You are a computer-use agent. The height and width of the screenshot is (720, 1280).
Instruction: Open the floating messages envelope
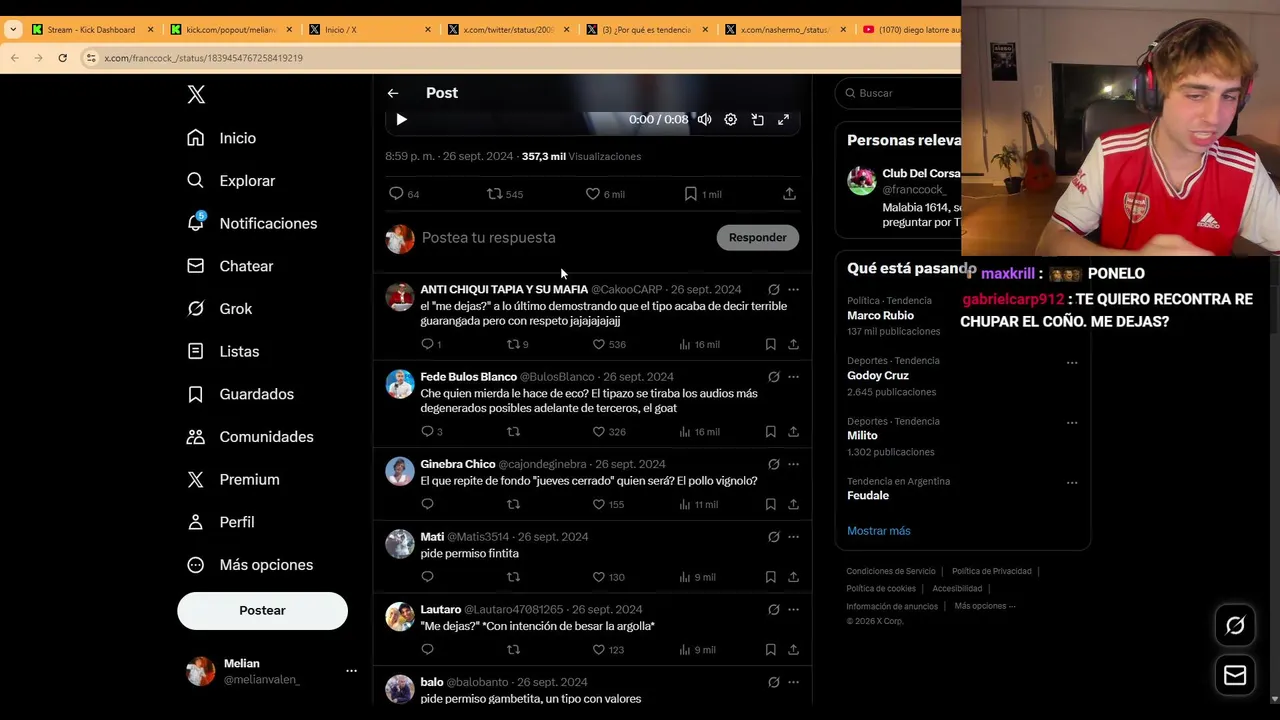1235,676
